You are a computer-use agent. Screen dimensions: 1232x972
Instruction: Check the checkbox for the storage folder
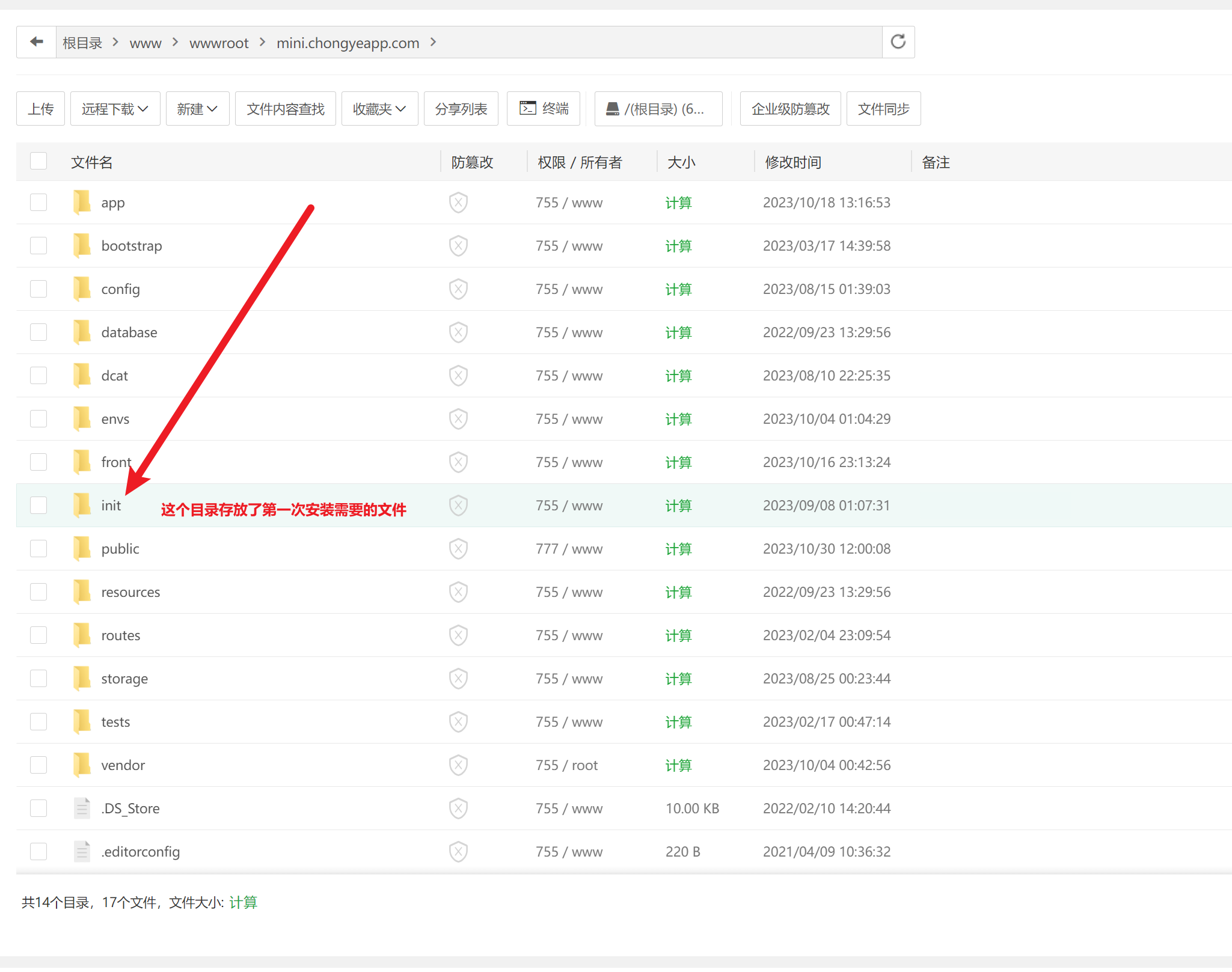click(38, 678)
